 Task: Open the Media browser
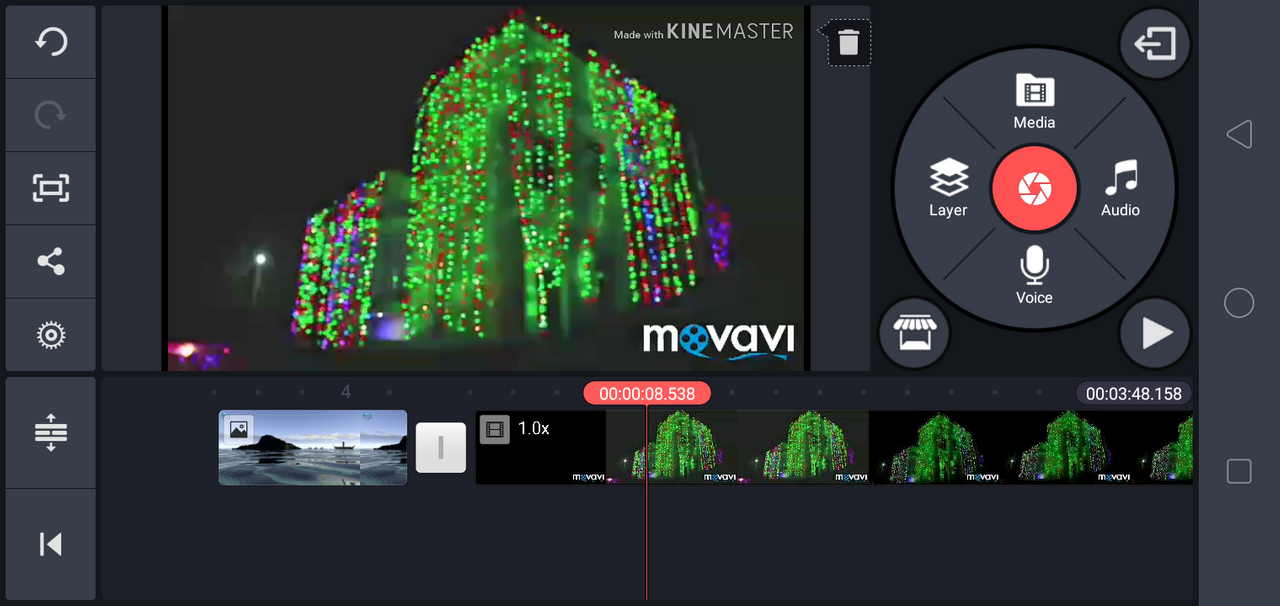point(1034,101)
